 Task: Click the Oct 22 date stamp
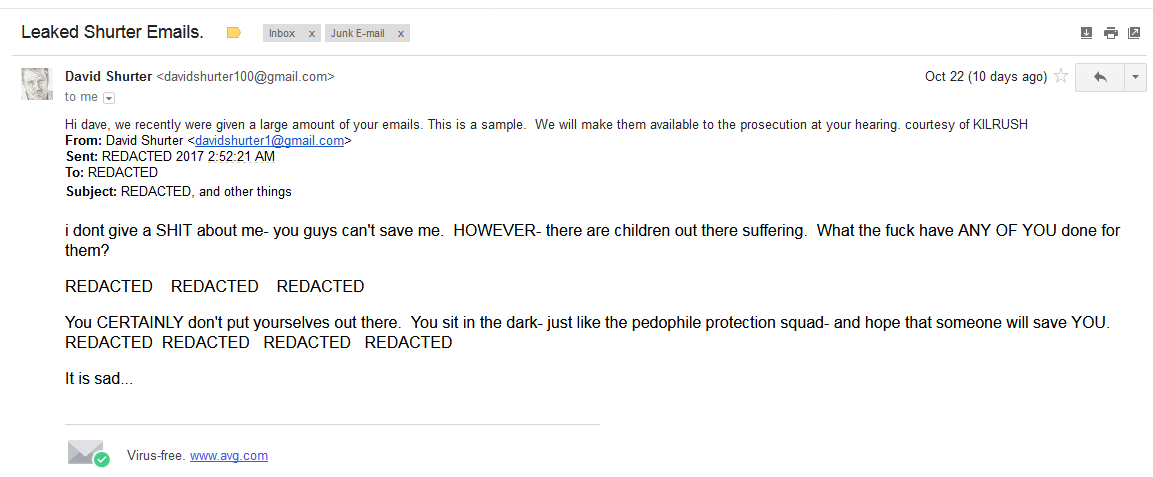985,76
